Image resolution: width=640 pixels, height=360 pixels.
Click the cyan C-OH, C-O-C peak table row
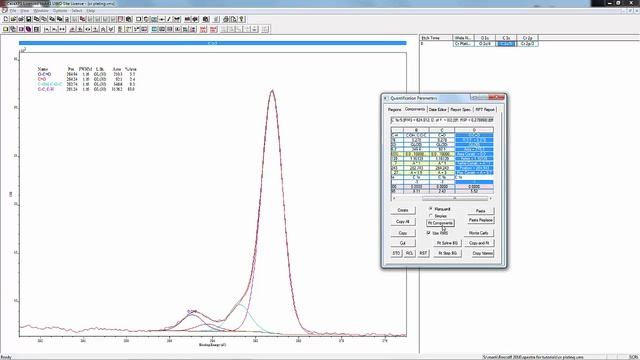[87, 84]
